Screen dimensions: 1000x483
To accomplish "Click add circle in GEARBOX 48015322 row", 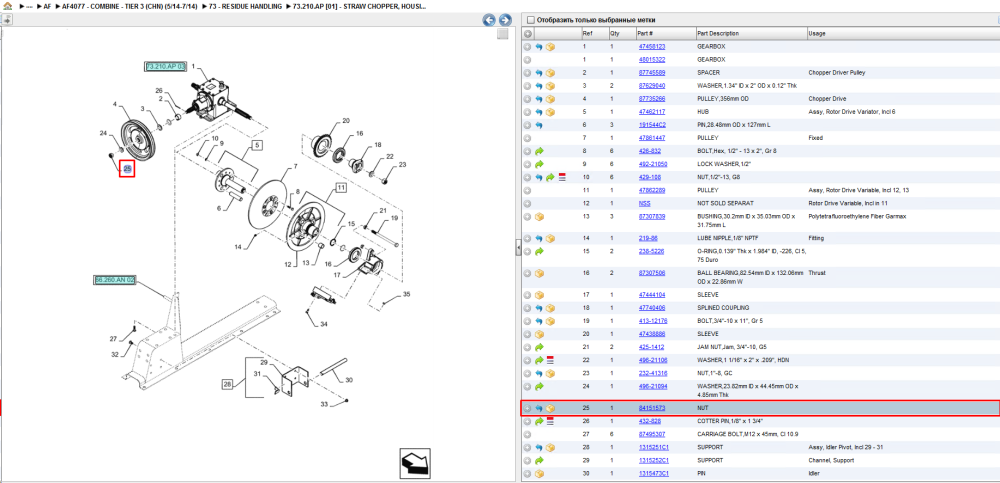I will click(x=527, y=59).
